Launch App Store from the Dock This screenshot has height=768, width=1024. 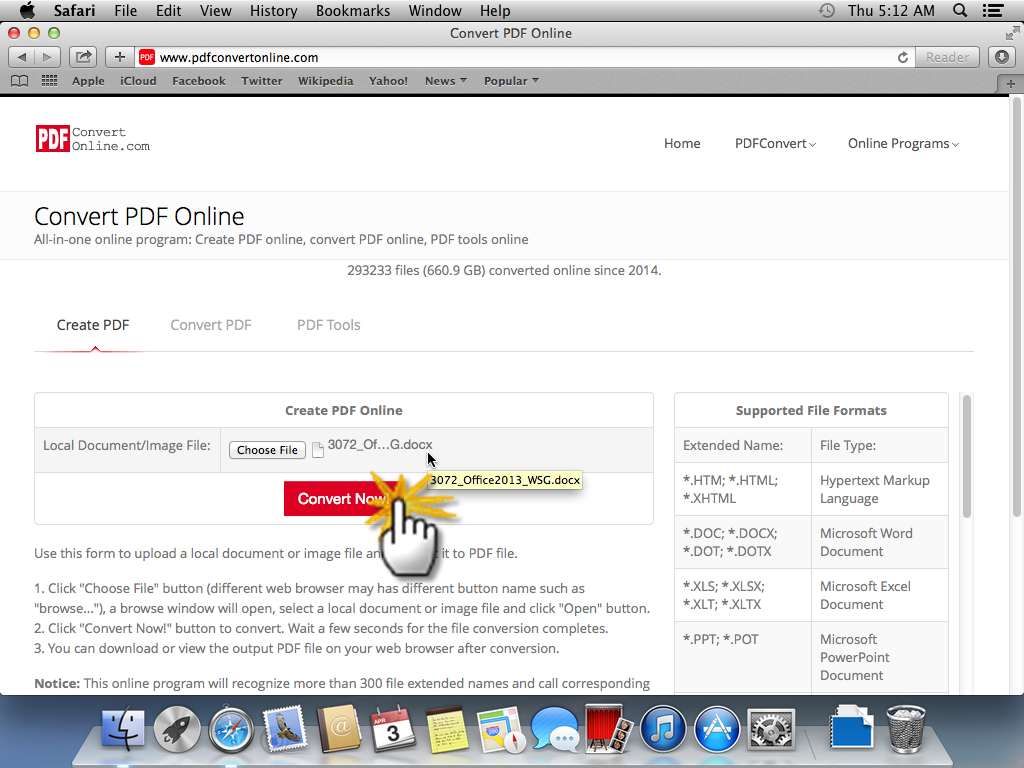click(x=717, y=729)
